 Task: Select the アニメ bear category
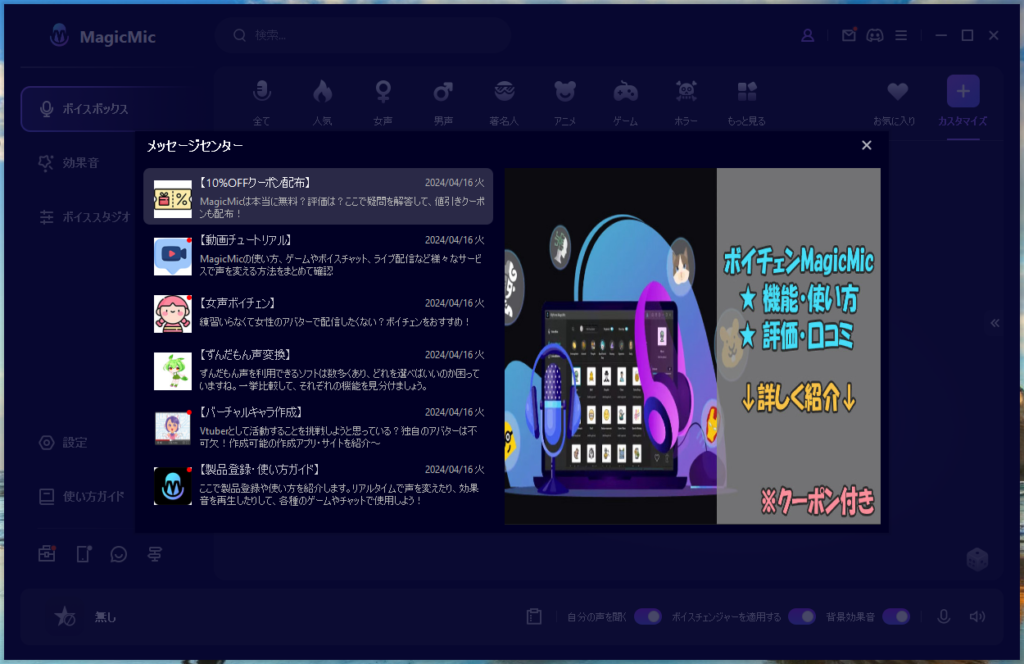click(565, 103)
